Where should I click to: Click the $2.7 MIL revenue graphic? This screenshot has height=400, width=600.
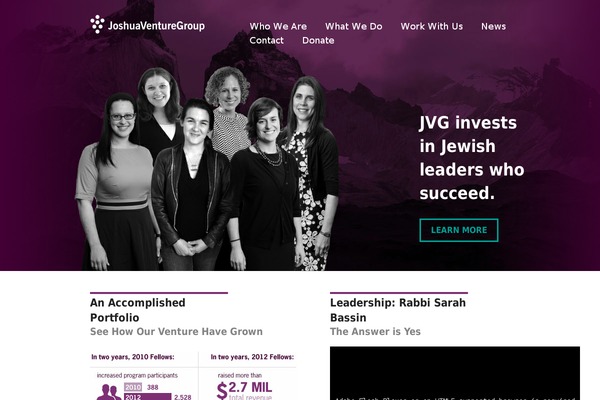[245, 390]
